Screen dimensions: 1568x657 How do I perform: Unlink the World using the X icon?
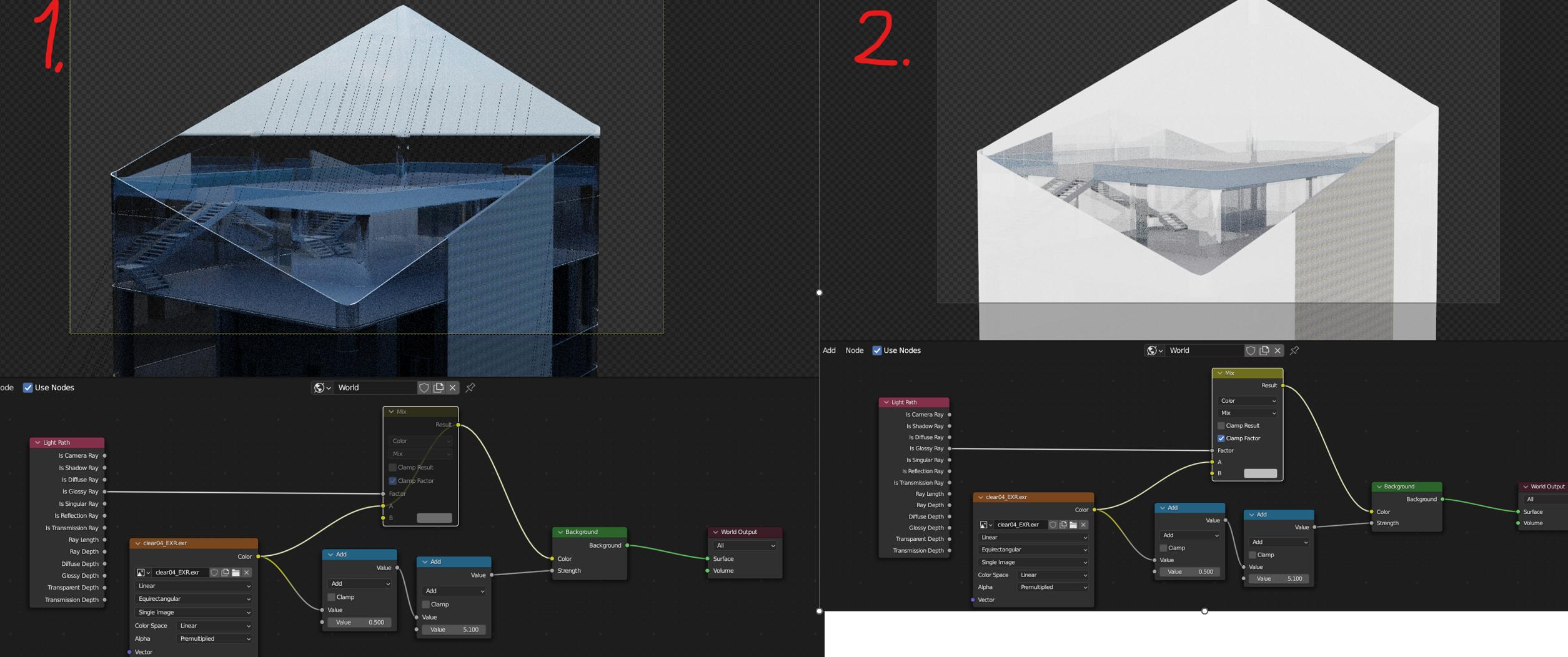coord(451,388)
